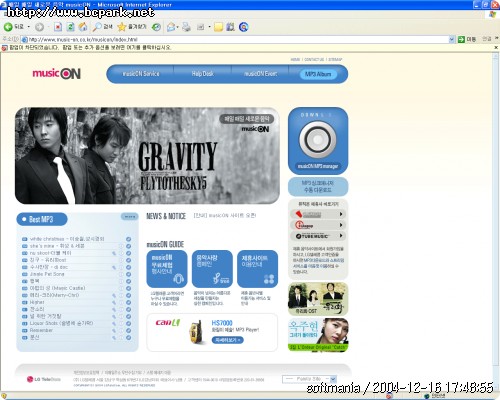Viewport: 500px width, 400px height.
Task: Click the SITEMAP link at page top
Action: click(335, 59)
